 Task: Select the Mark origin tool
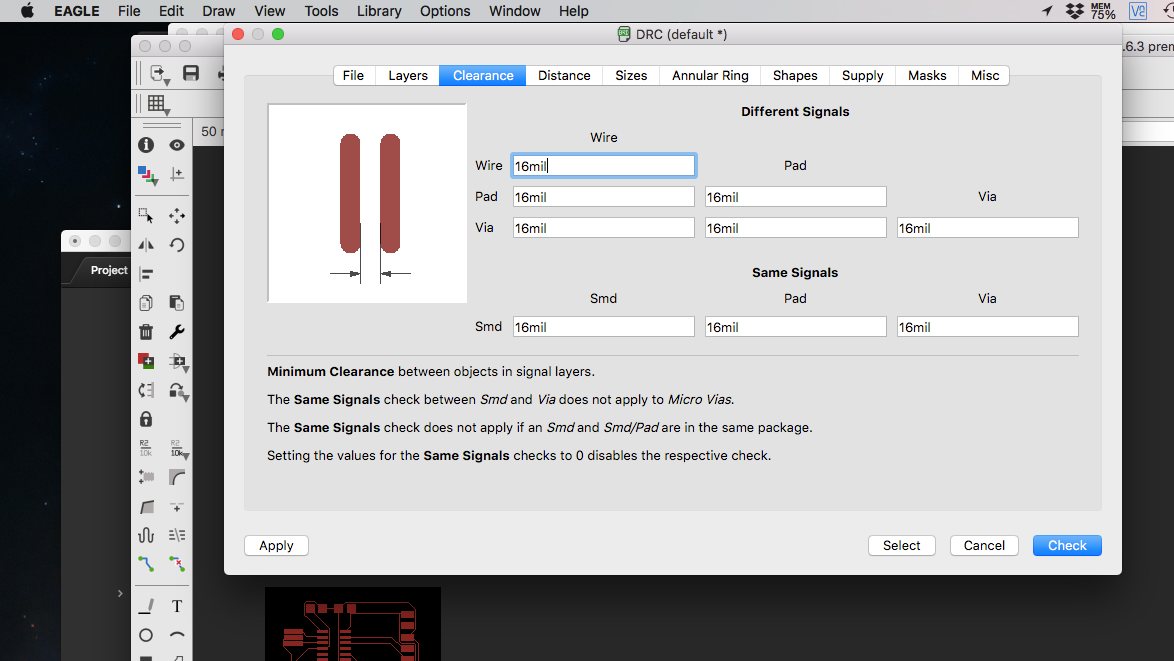coord(177,174)
